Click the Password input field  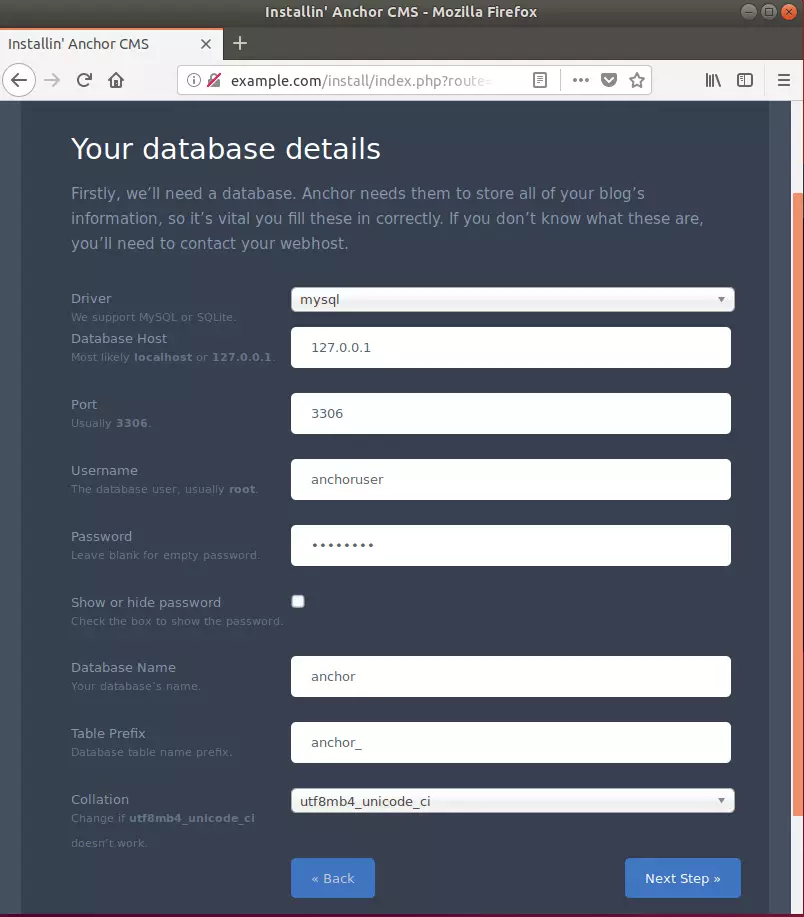[x=510, y=545]
